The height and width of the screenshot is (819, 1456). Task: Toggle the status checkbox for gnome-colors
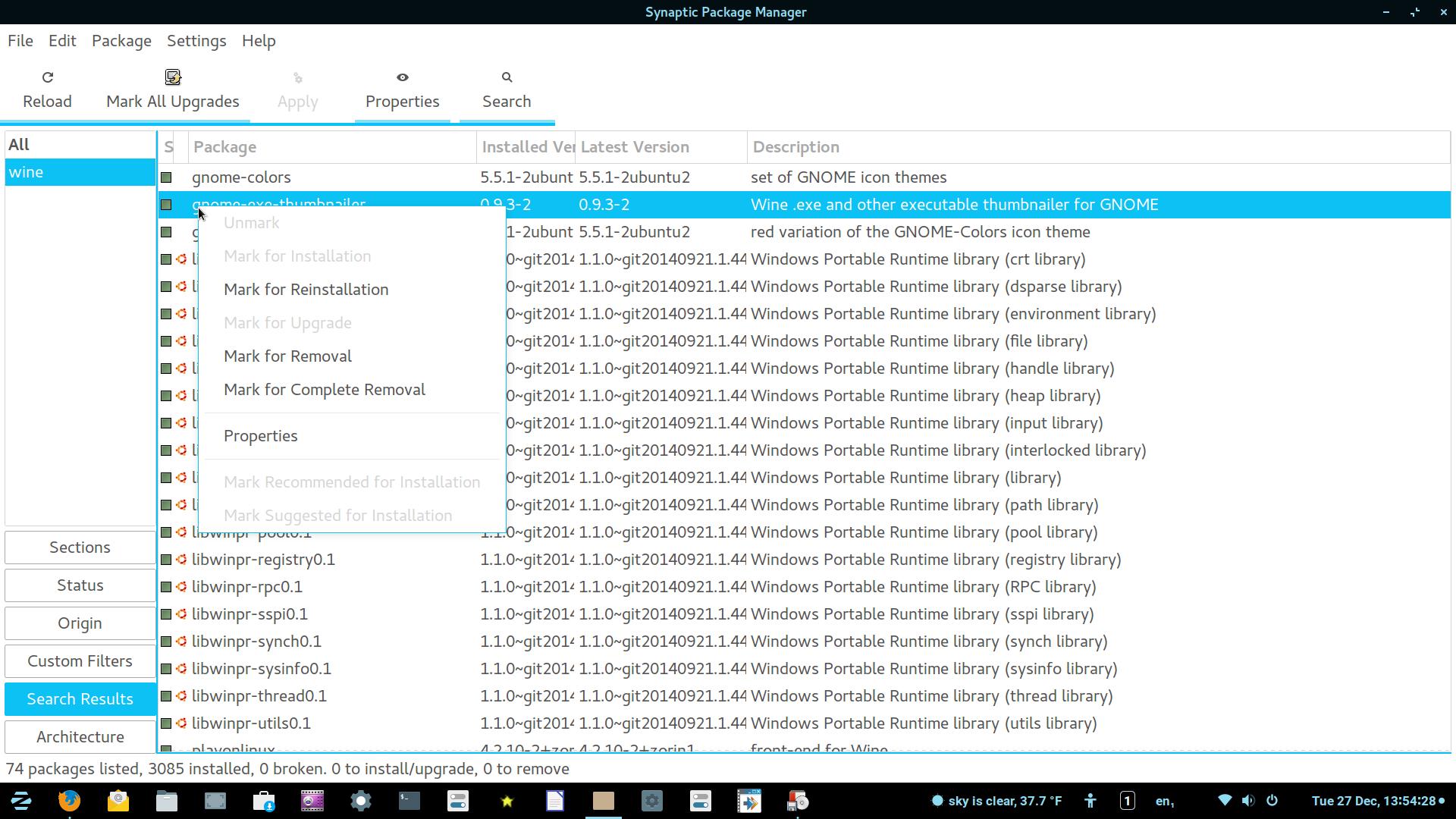pyautogui.click(x=166, y=177)
